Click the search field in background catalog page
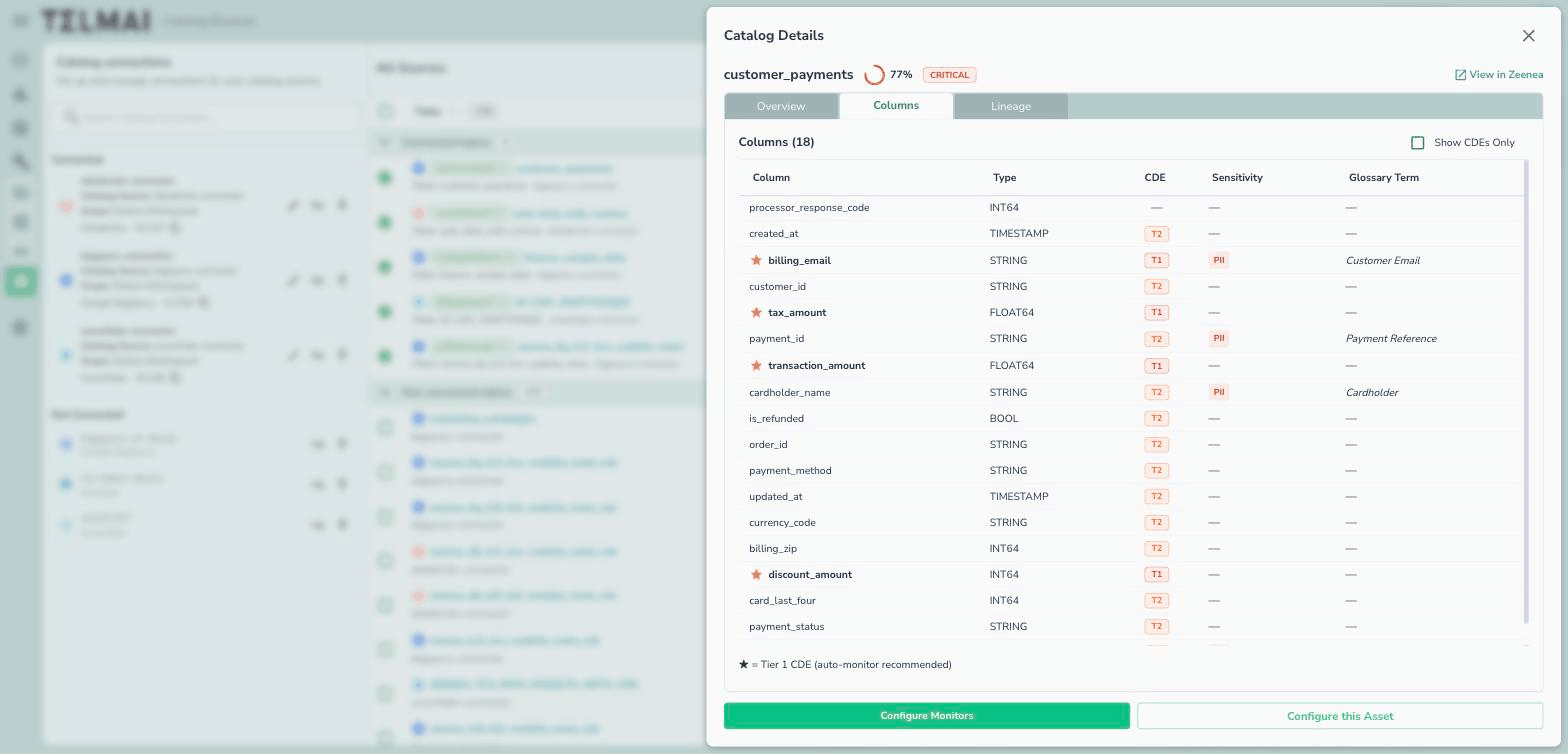This screenshot has width=1568, height=754. (208, 117)
